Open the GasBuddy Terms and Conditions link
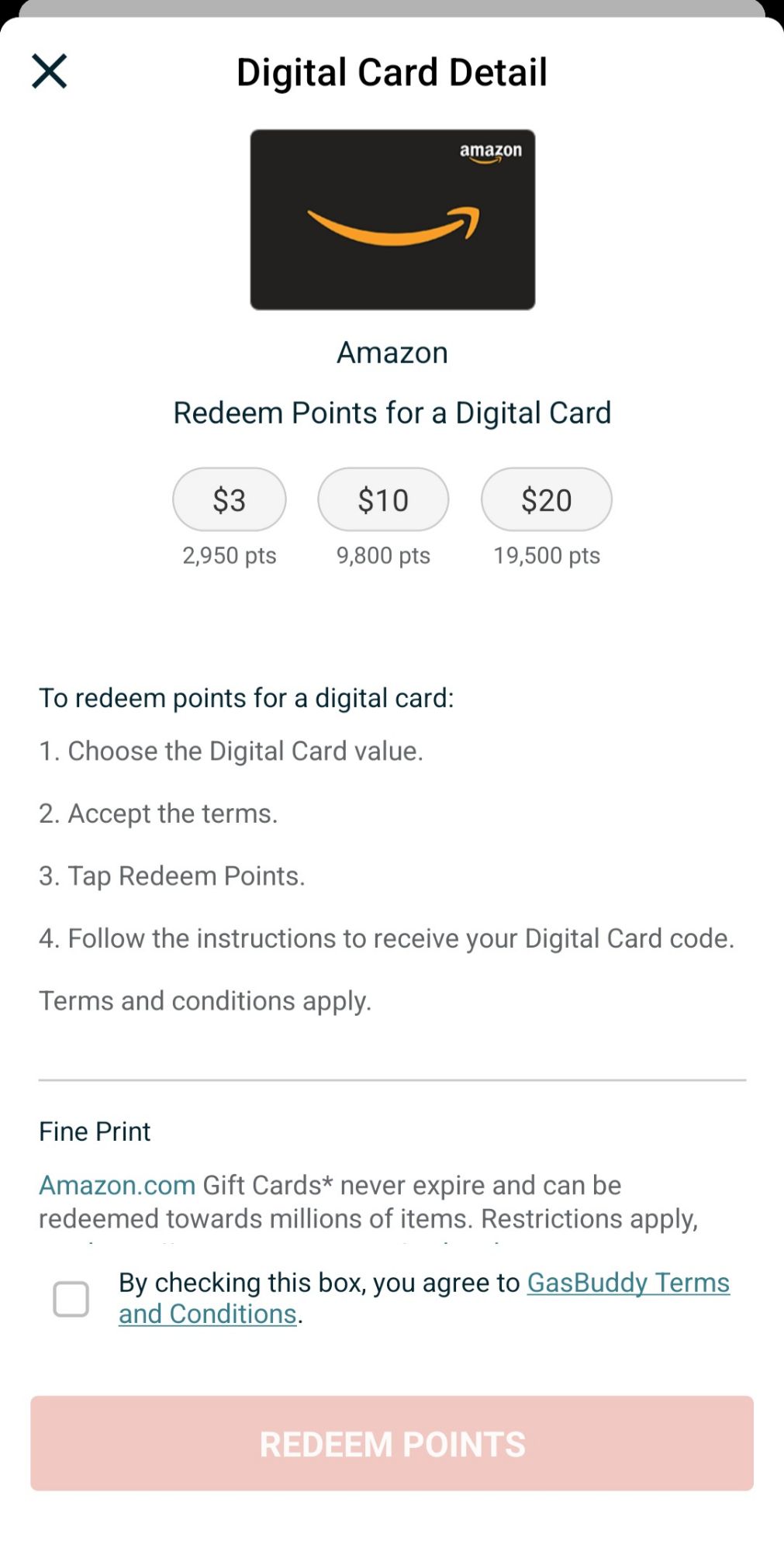784x1551 pixels. [x=423, y=1298]
